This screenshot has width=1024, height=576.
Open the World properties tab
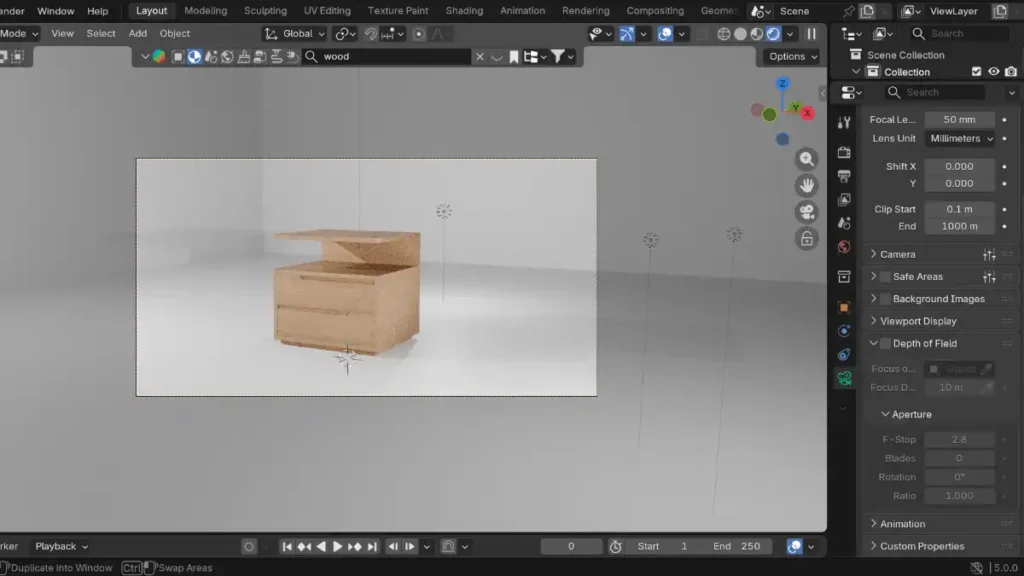click(x=844, y=247)
